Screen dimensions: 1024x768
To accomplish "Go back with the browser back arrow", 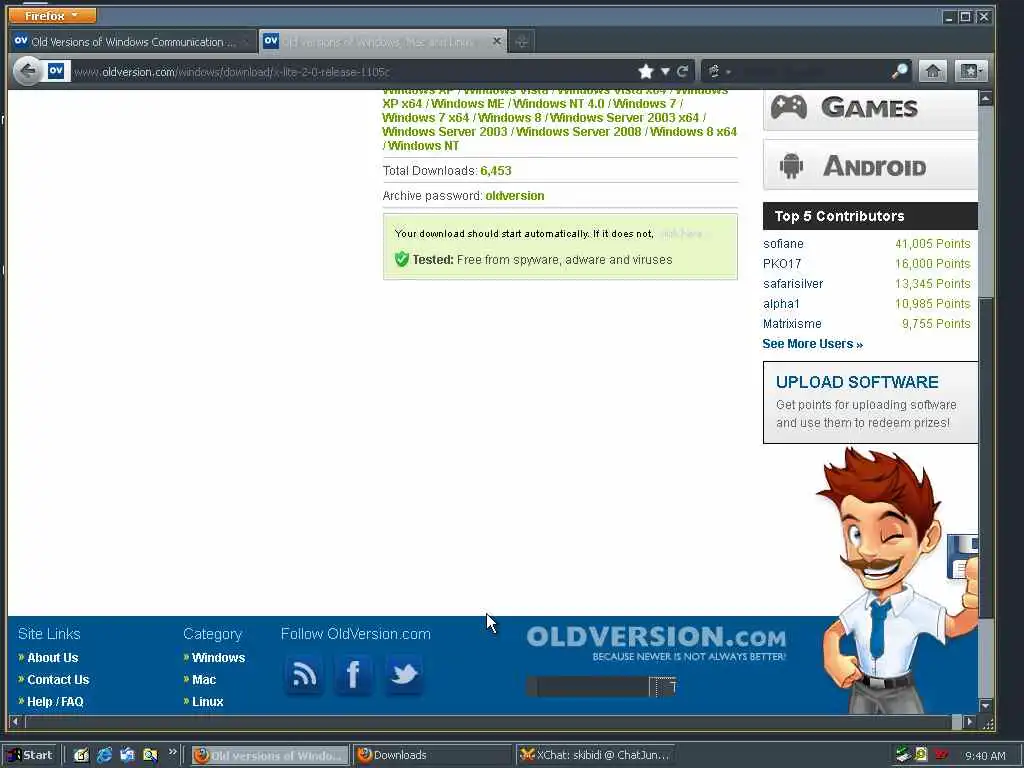I will coord(27,71).
